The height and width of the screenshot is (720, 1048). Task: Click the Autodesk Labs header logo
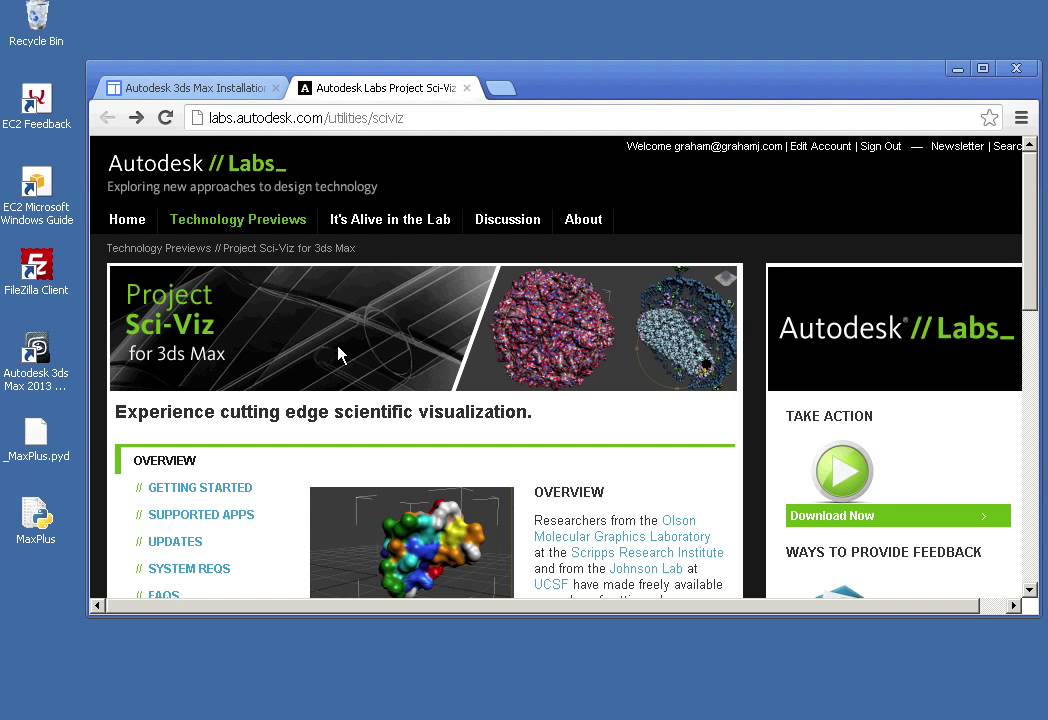point(197,163)
